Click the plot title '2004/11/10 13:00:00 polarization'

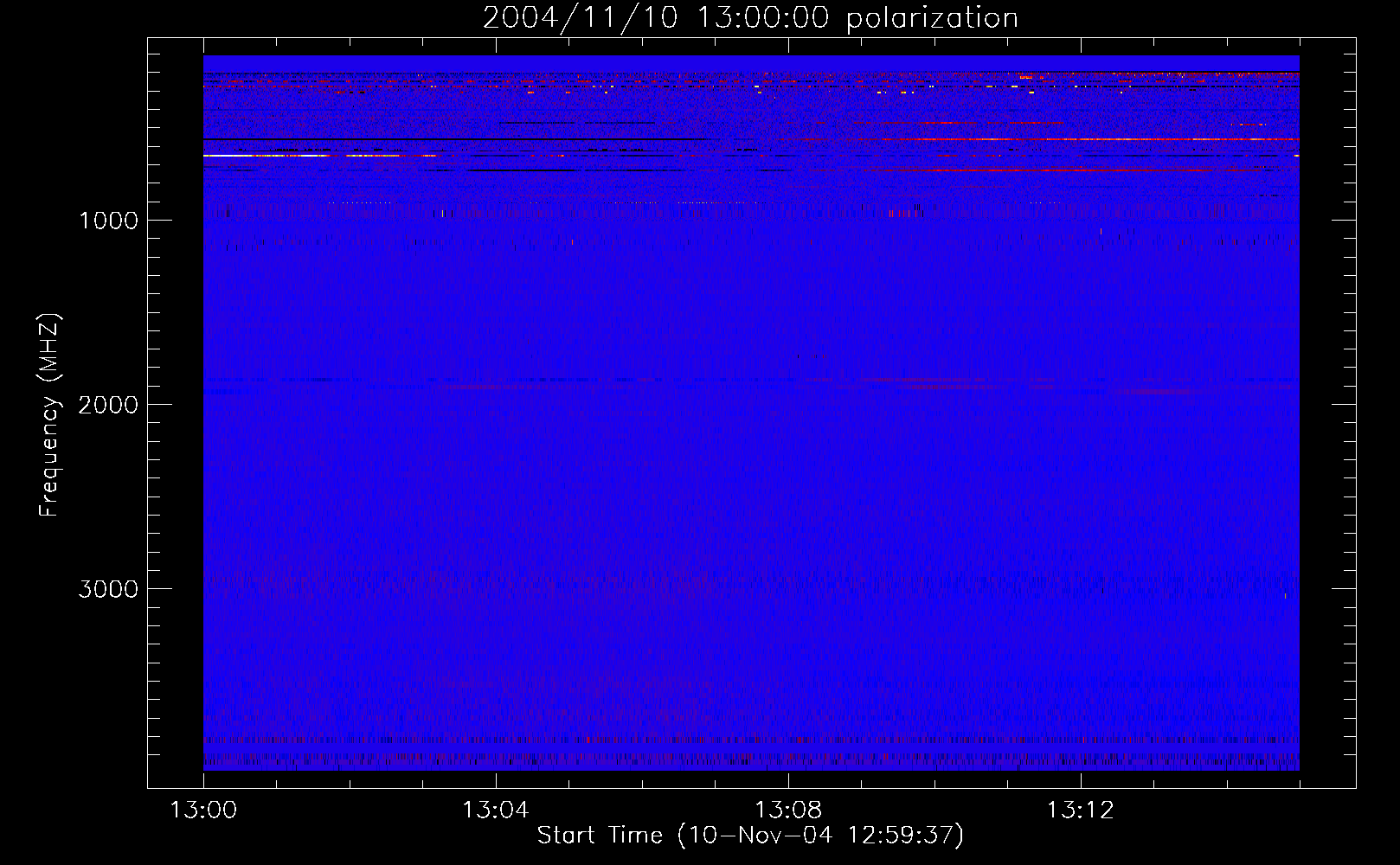tap(750, 18)
